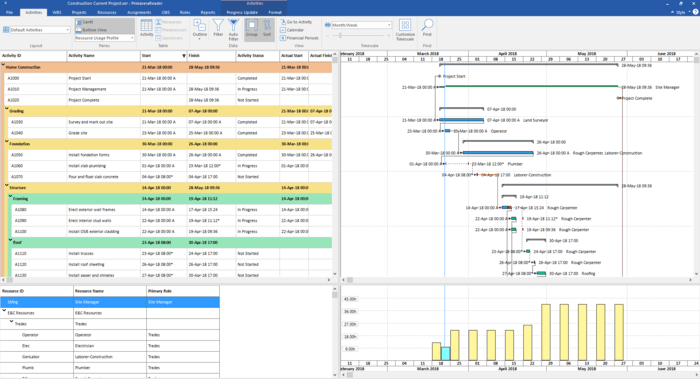
Task: Toggle the Bottom View pane
Action: click(104, 30)
